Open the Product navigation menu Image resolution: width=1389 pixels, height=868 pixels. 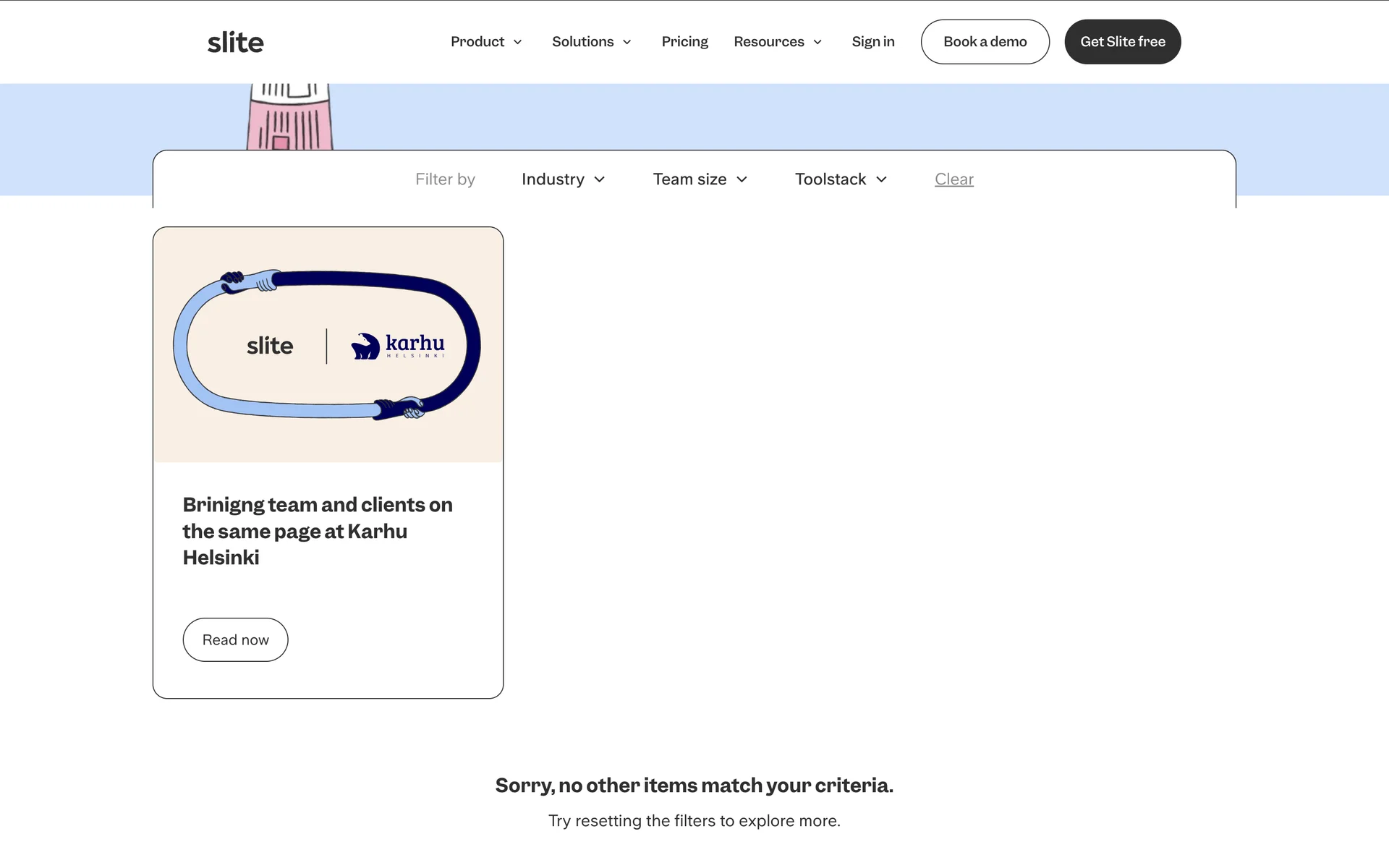pyautogui.click(x=477, y=42)
